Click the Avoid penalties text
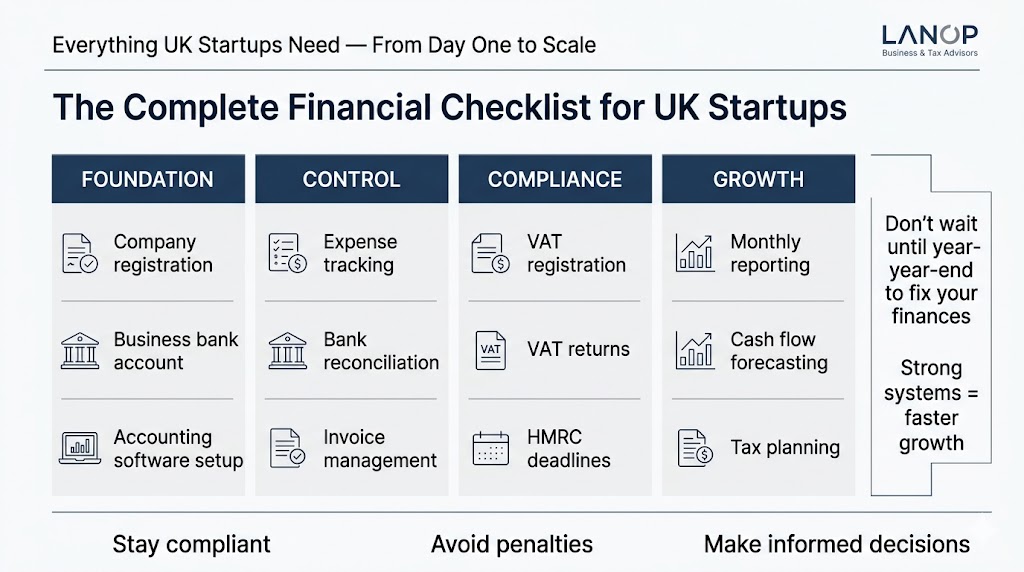 pyautogui.click(x=512, y=545)
